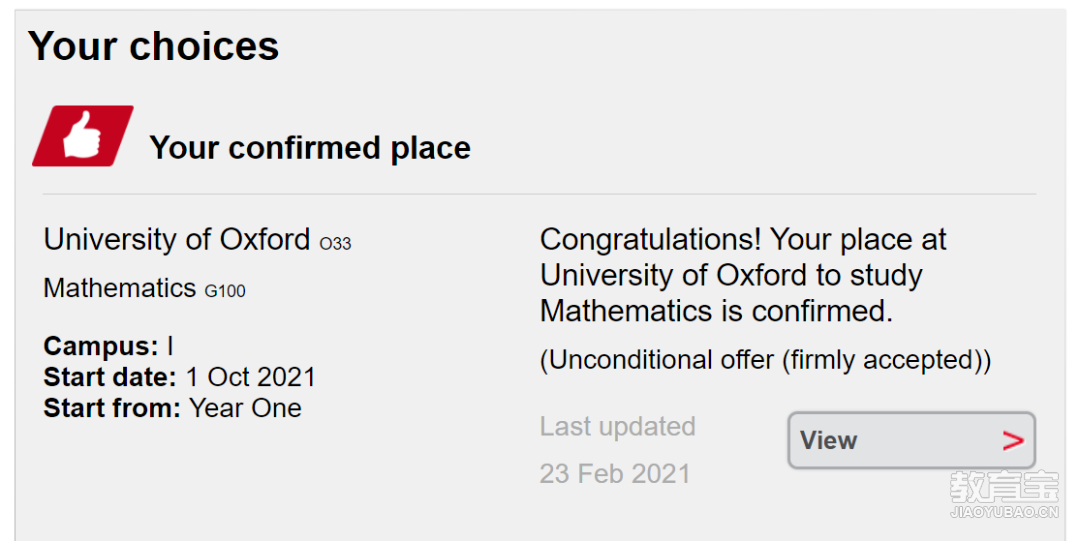
Task: Click University of Oxford institution name
Action: click(x=177, y=240)
